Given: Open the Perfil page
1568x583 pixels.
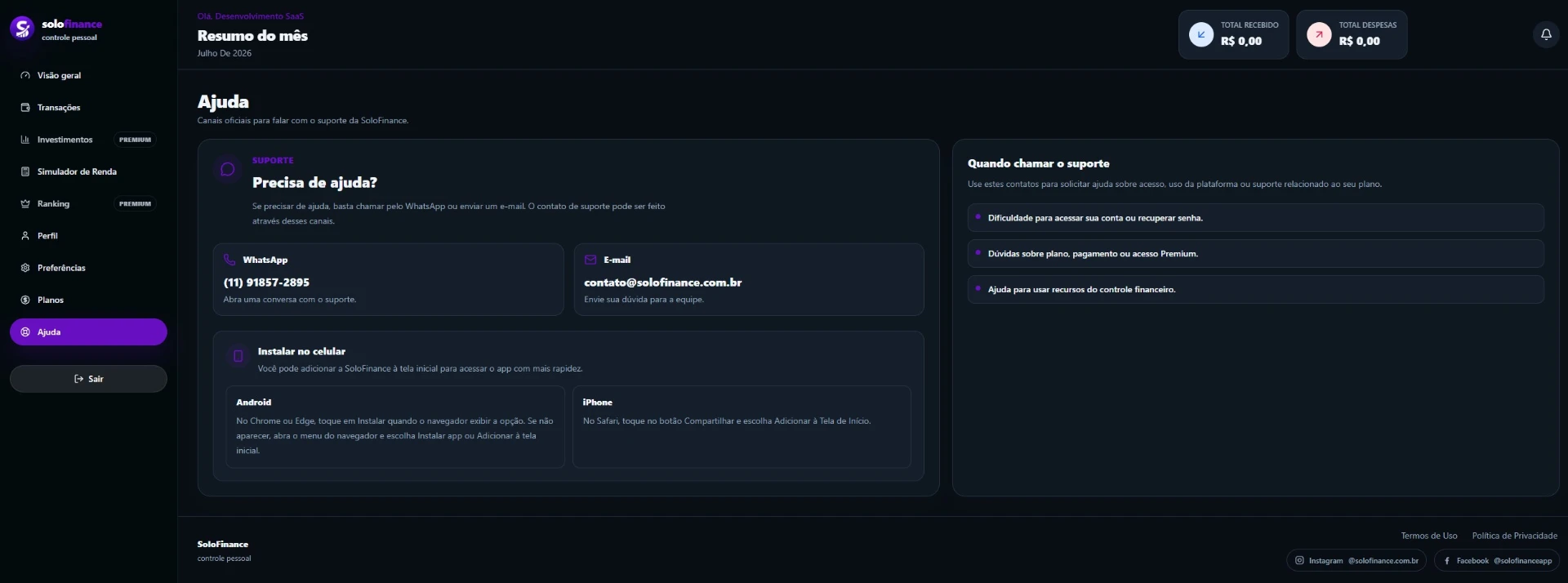Looking at the screenshot, I should pos(88,236).
